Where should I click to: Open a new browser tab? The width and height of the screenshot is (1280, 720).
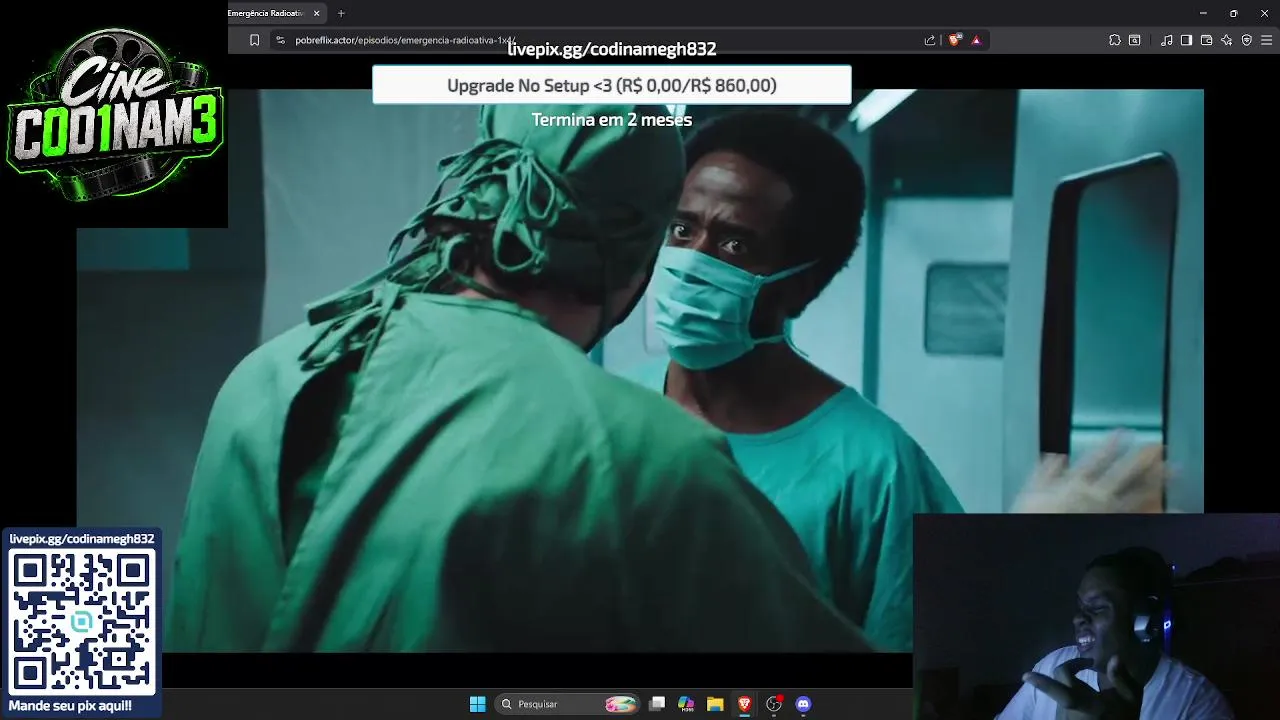[x=341, y=13]
